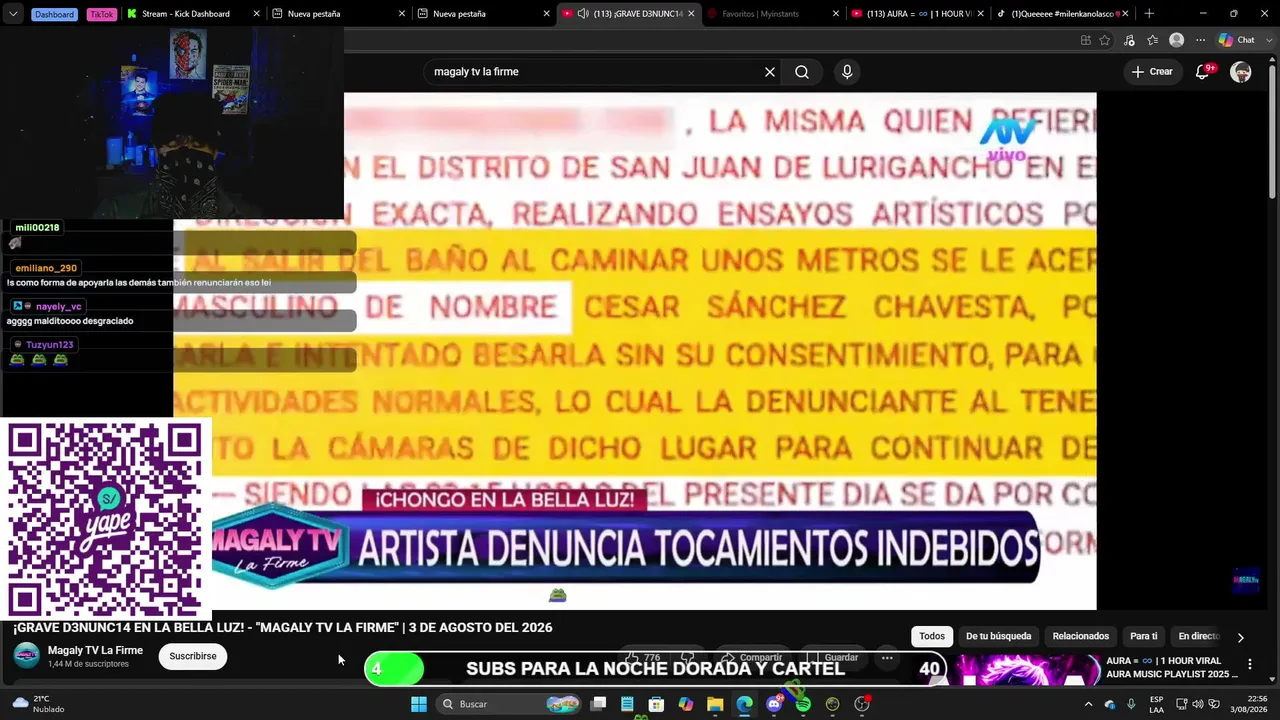Image resolution: width=1280 pixels, height=720 pixels.
Task: Open Microsoft Store from the taskbar
Action: pos(656,704)
